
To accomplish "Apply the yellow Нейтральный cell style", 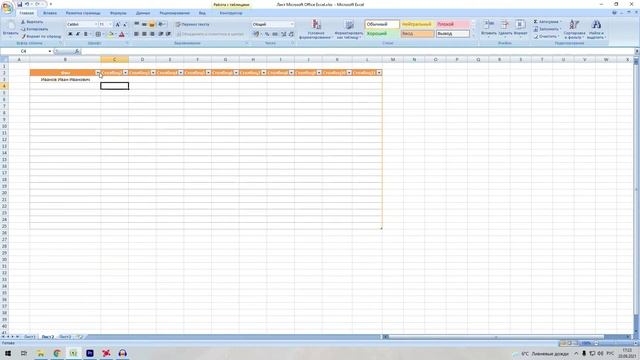I will click(x=417, y=24).
